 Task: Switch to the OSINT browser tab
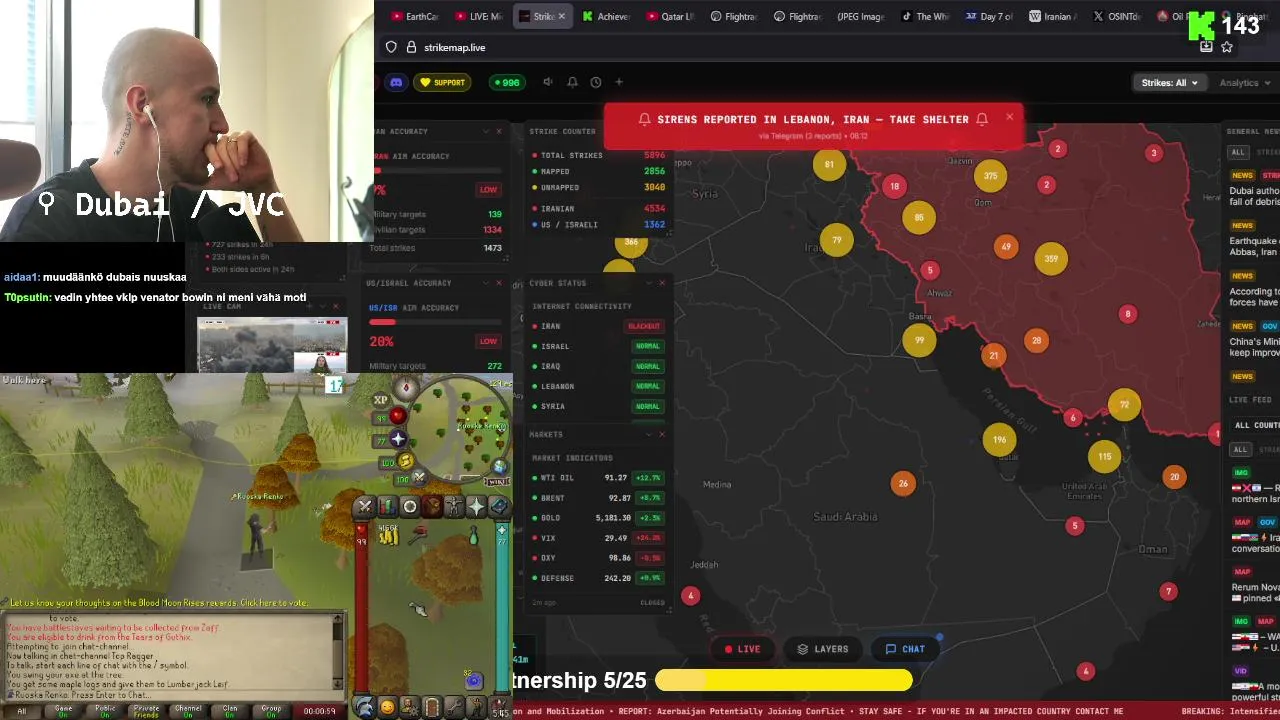[x=1117, y=16]
